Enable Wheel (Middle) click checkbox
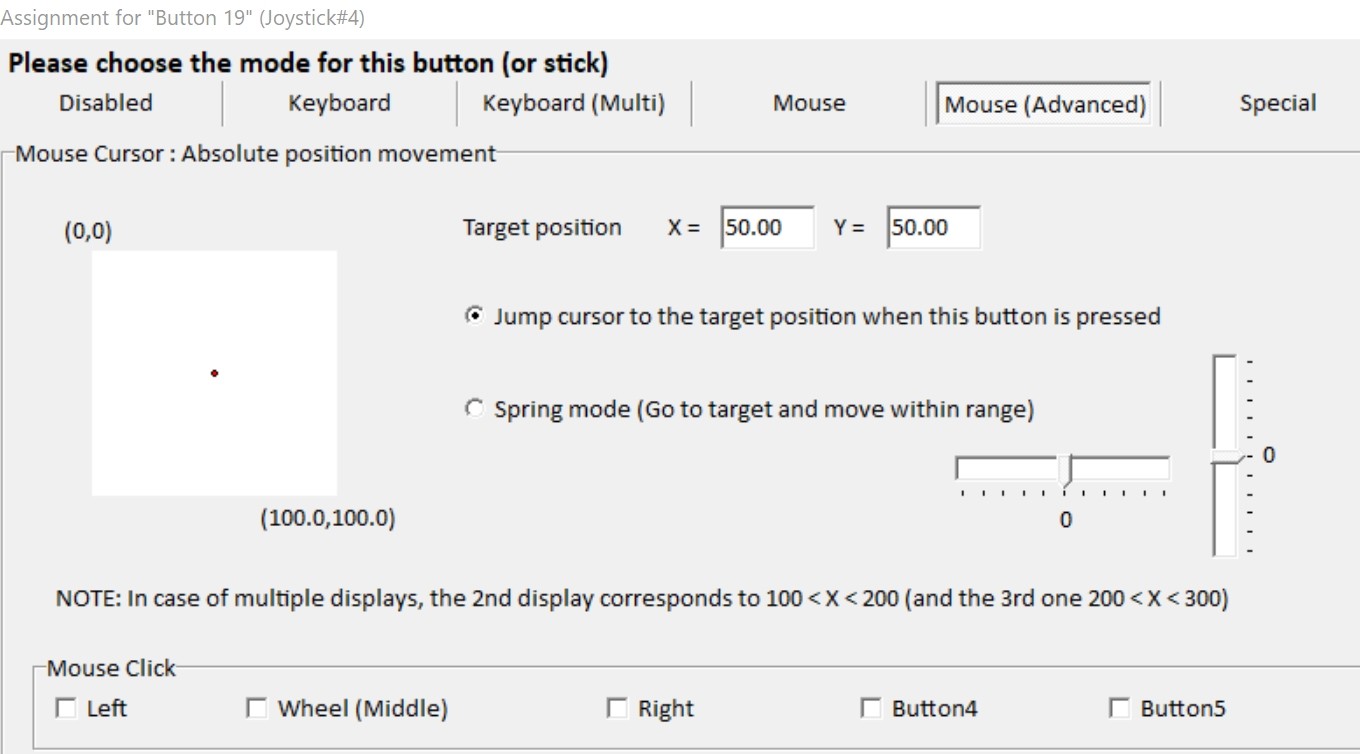Viewport: 1360px width, 754px height. pos(257,708)
